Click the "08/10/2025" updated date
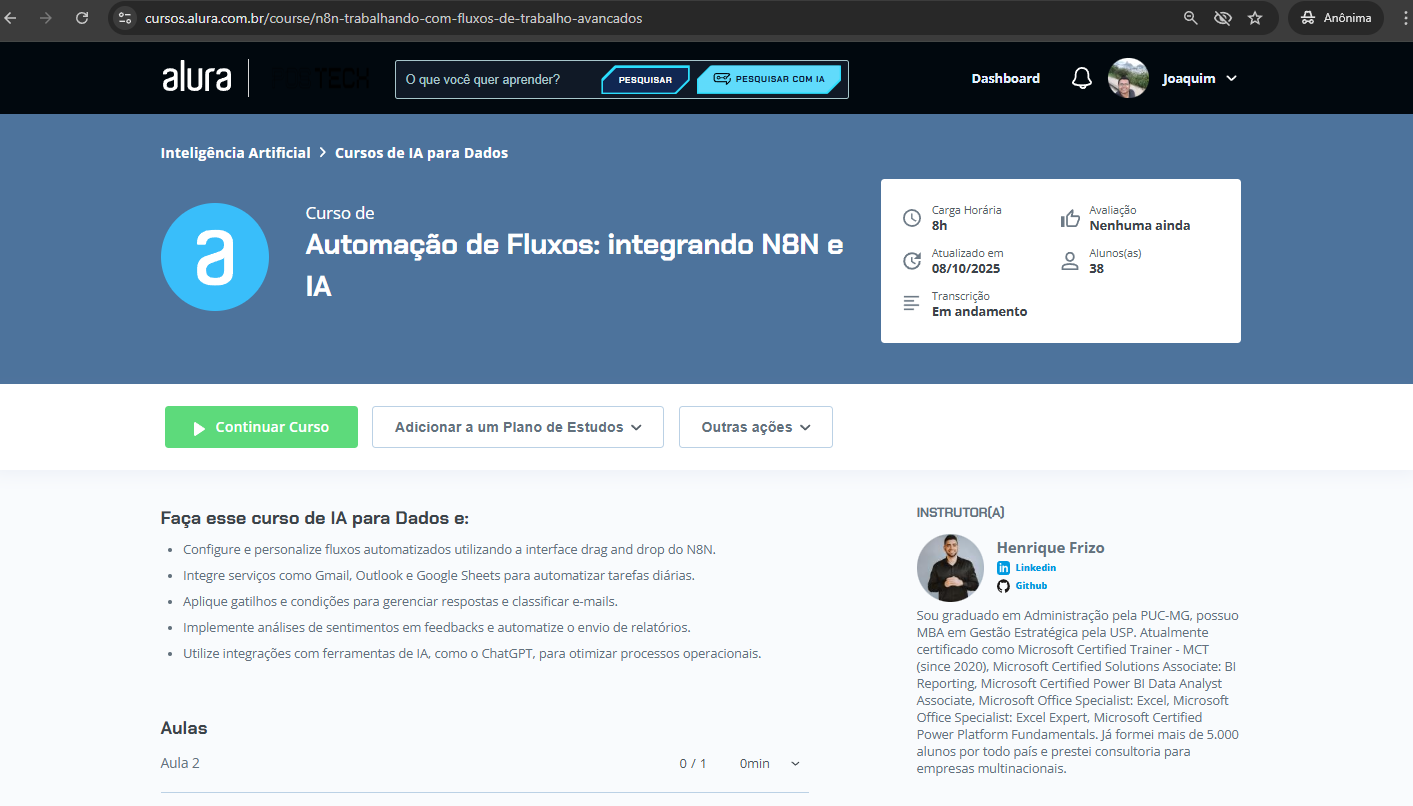 [x=966, y=269]
